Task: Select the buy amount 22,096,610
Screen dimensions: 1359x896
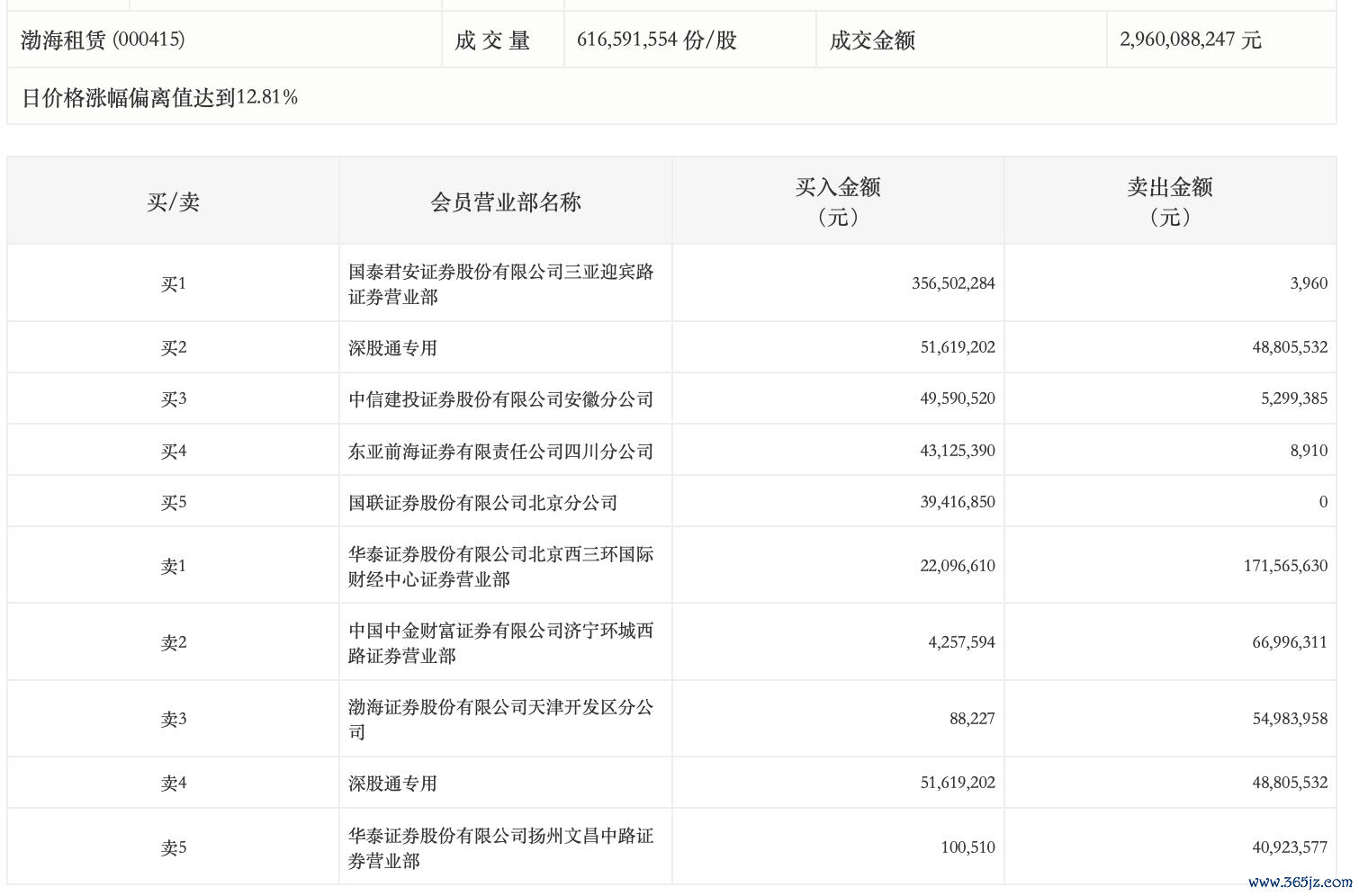Action: point(958,566)
